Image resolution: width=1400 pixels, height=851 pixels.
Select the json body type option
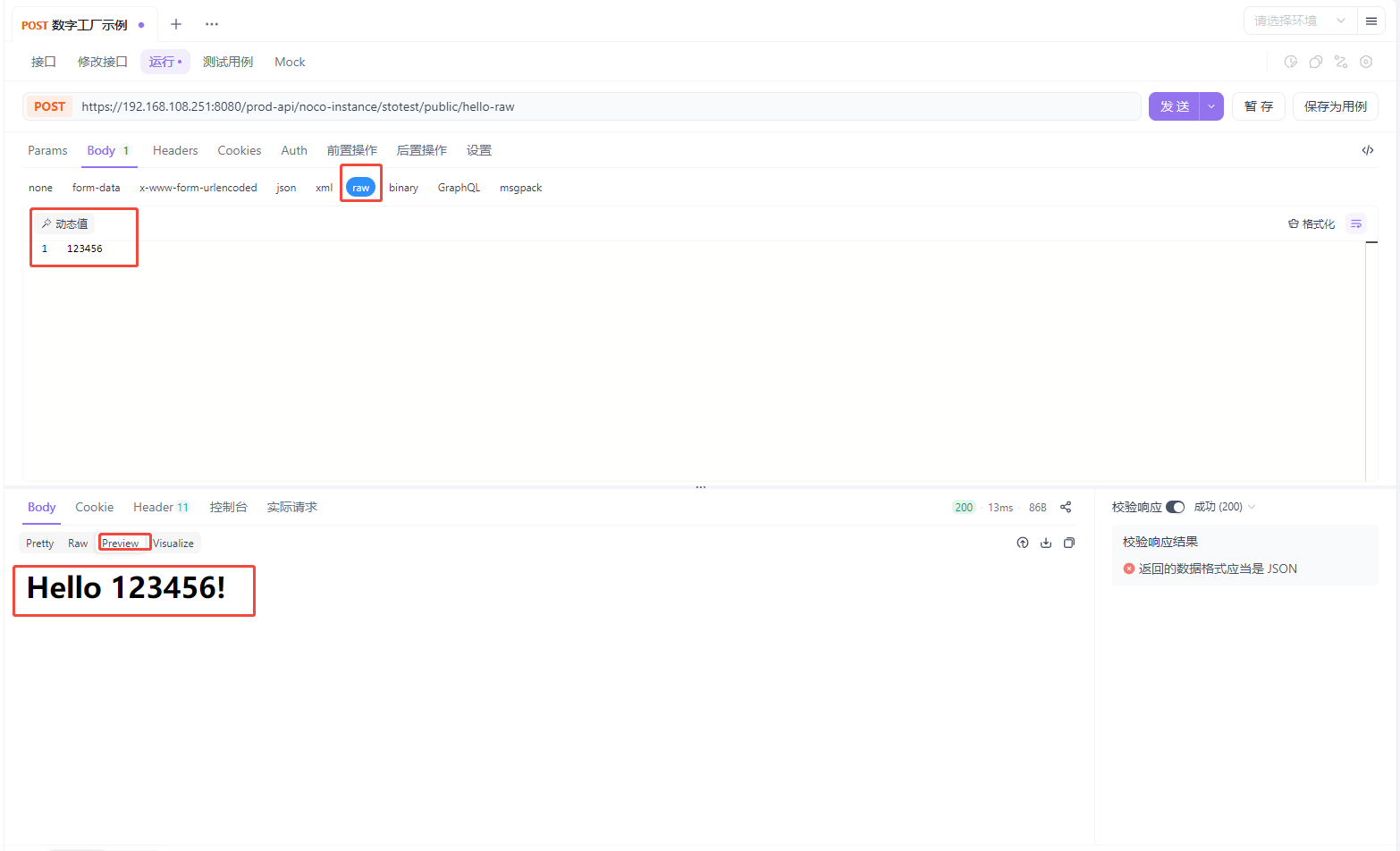[x=285, y=187]
